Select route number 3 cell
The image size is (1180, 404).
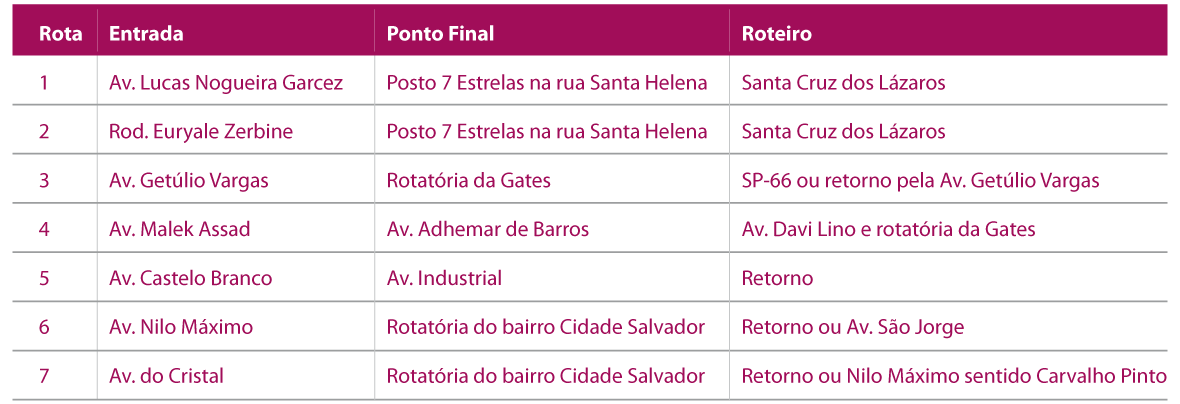coord(44,181)
